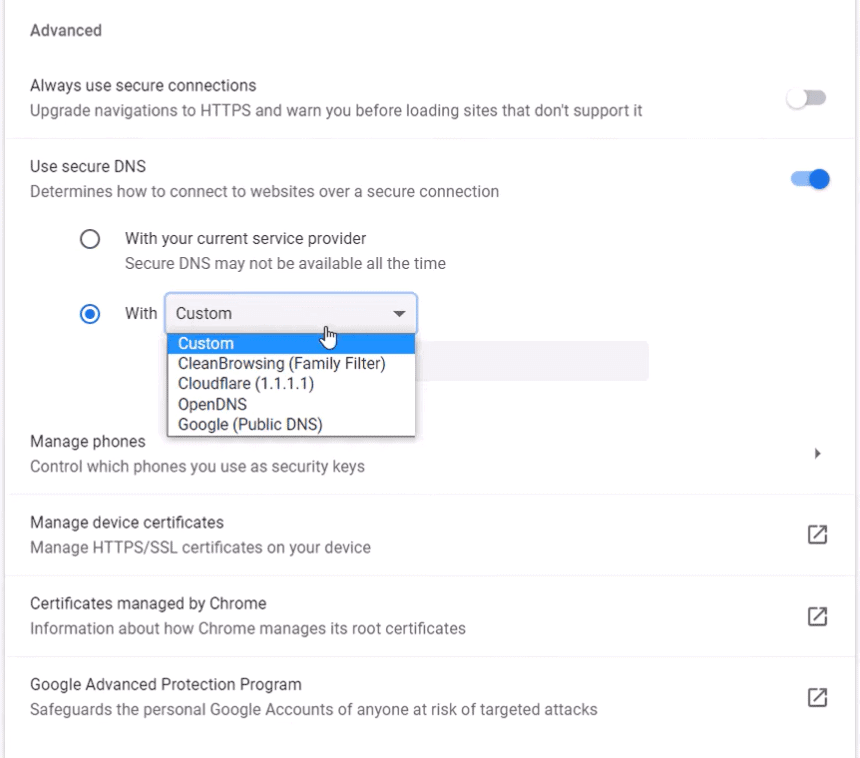
Task: Choose OpenDNS as DNS provider
Action: click(x=212, y=405)
